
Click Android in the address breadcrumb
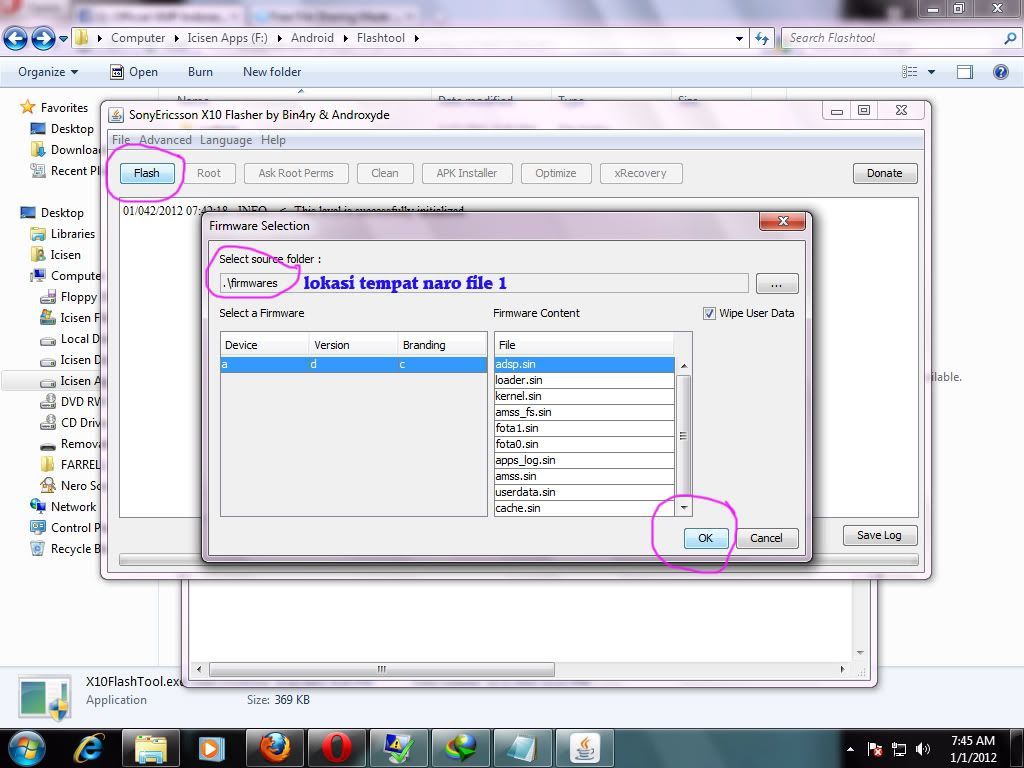coord(312,38)
